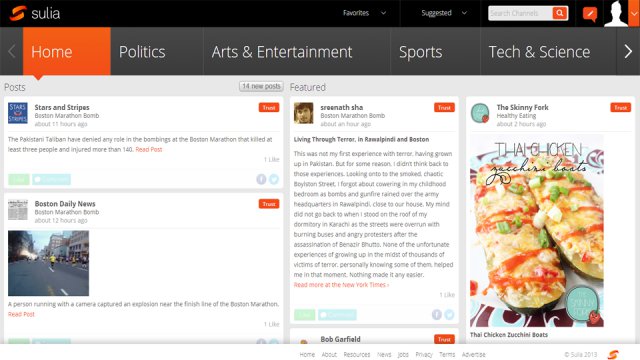The height and width of the screenshot is (360, 640).
Task: Open the sreenath sha name link
Action: click(342, 107)
